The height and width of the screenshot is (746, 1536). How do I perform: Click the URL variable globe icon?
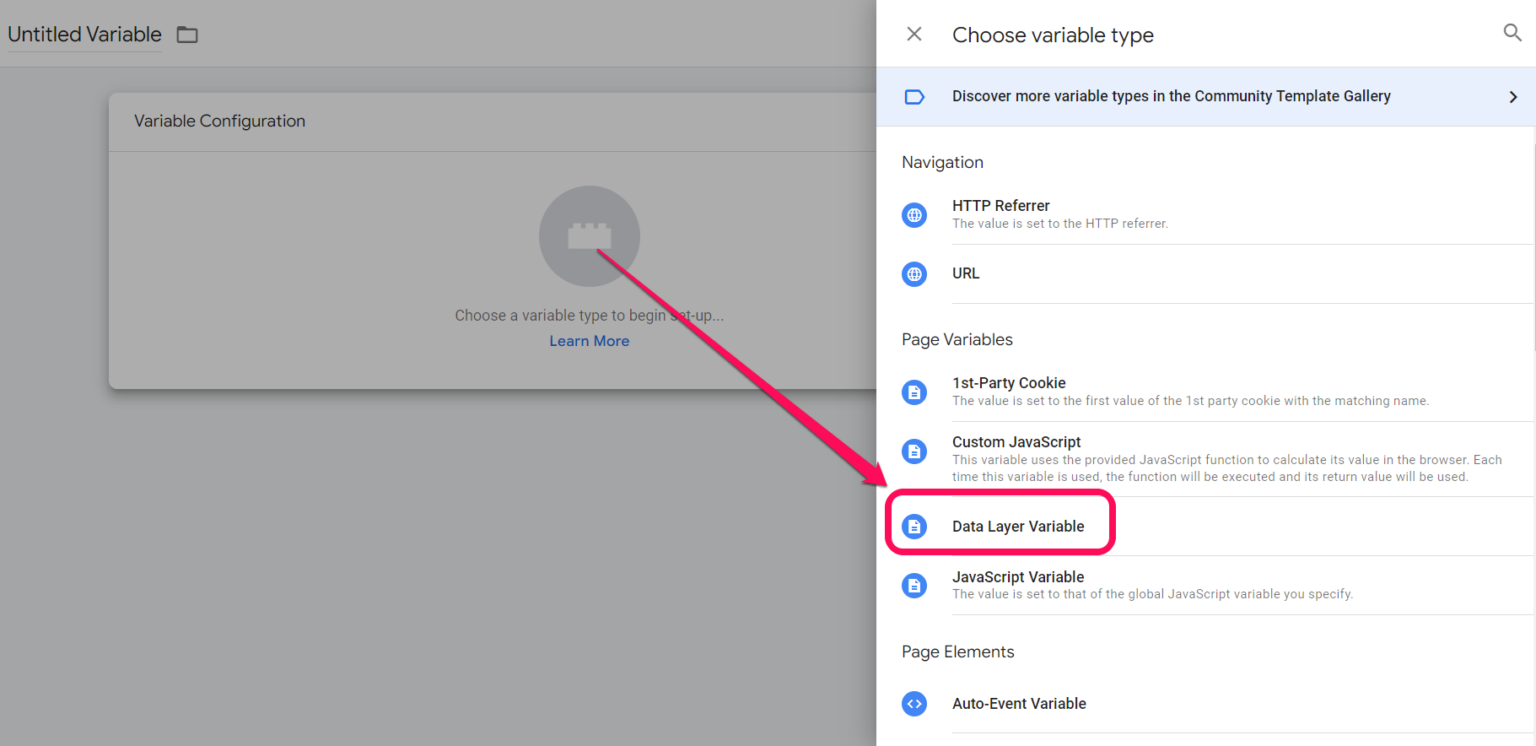914,273
